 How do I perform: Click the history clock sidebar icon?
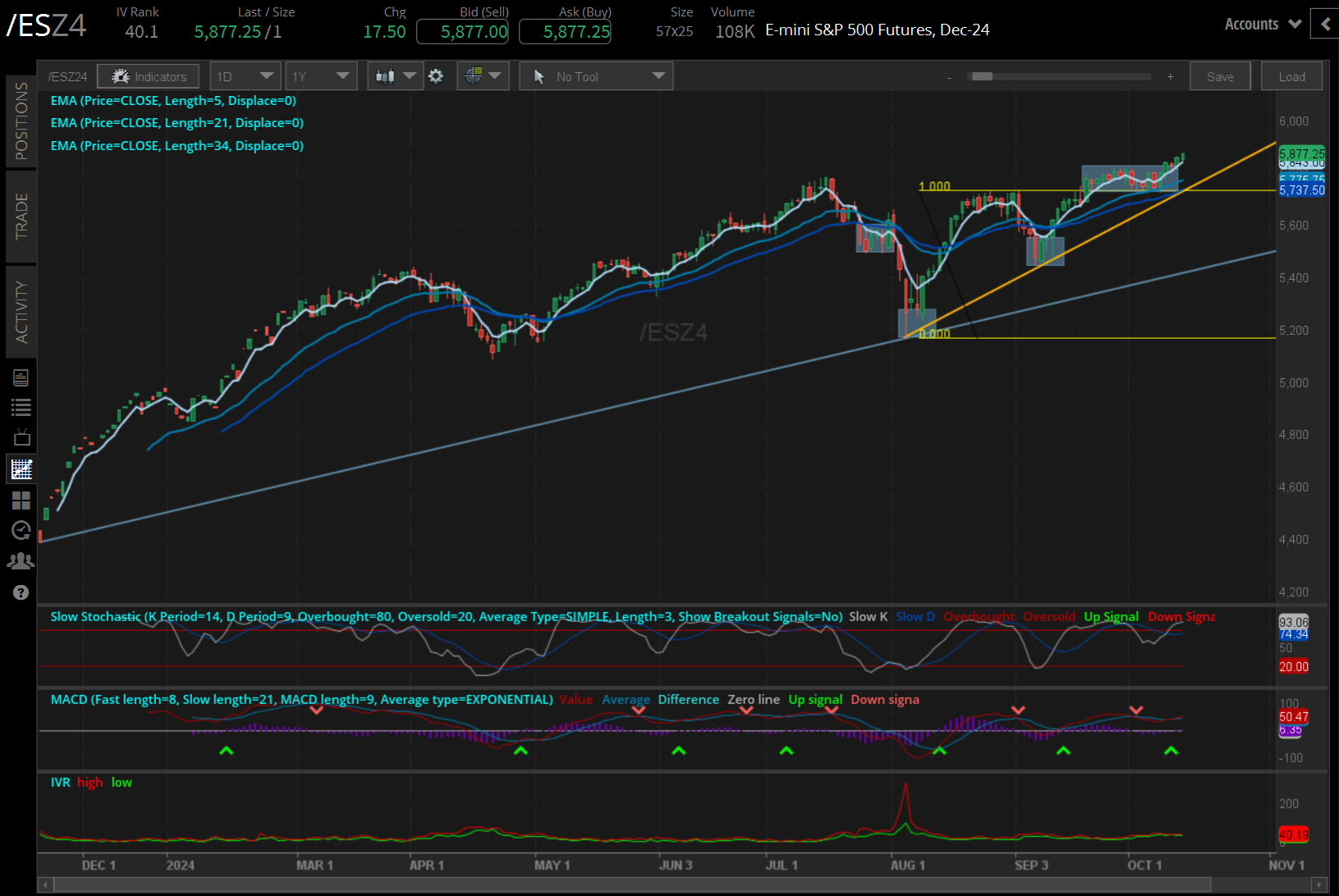click(x=21, y=530)
